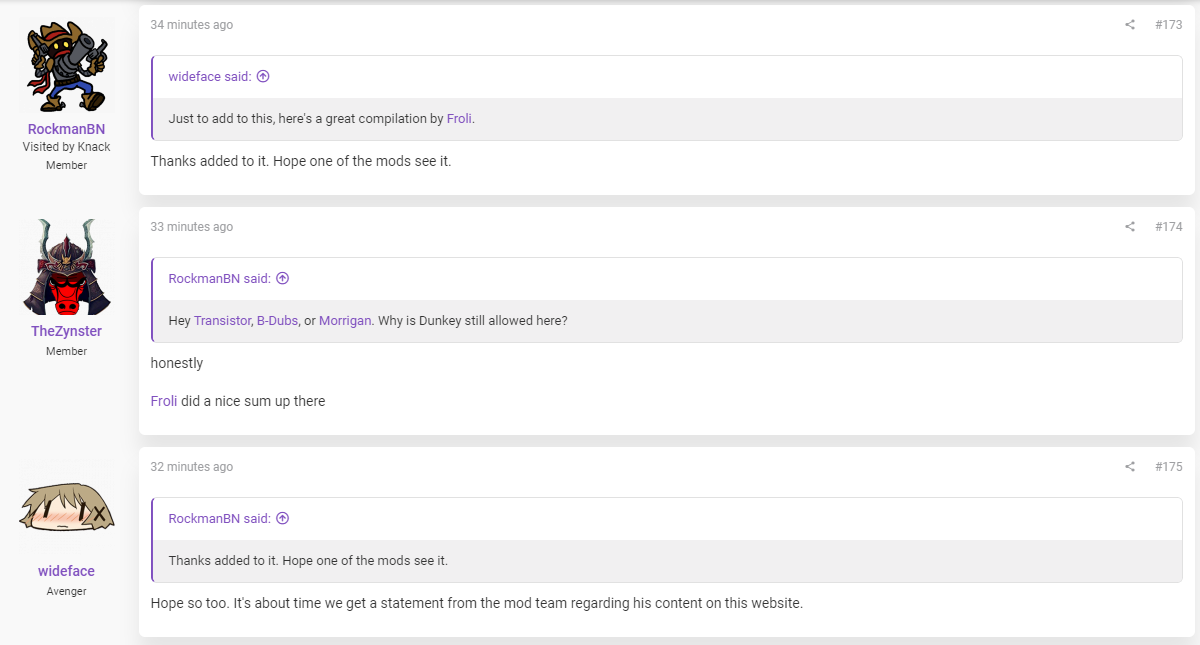Jump to RockmanBN's quoted post in #175

point(282,518)
